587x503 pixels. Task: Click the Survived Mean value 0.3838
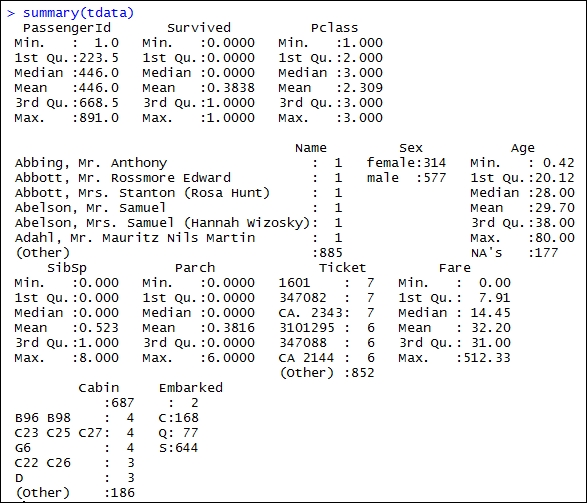[231, 88]
